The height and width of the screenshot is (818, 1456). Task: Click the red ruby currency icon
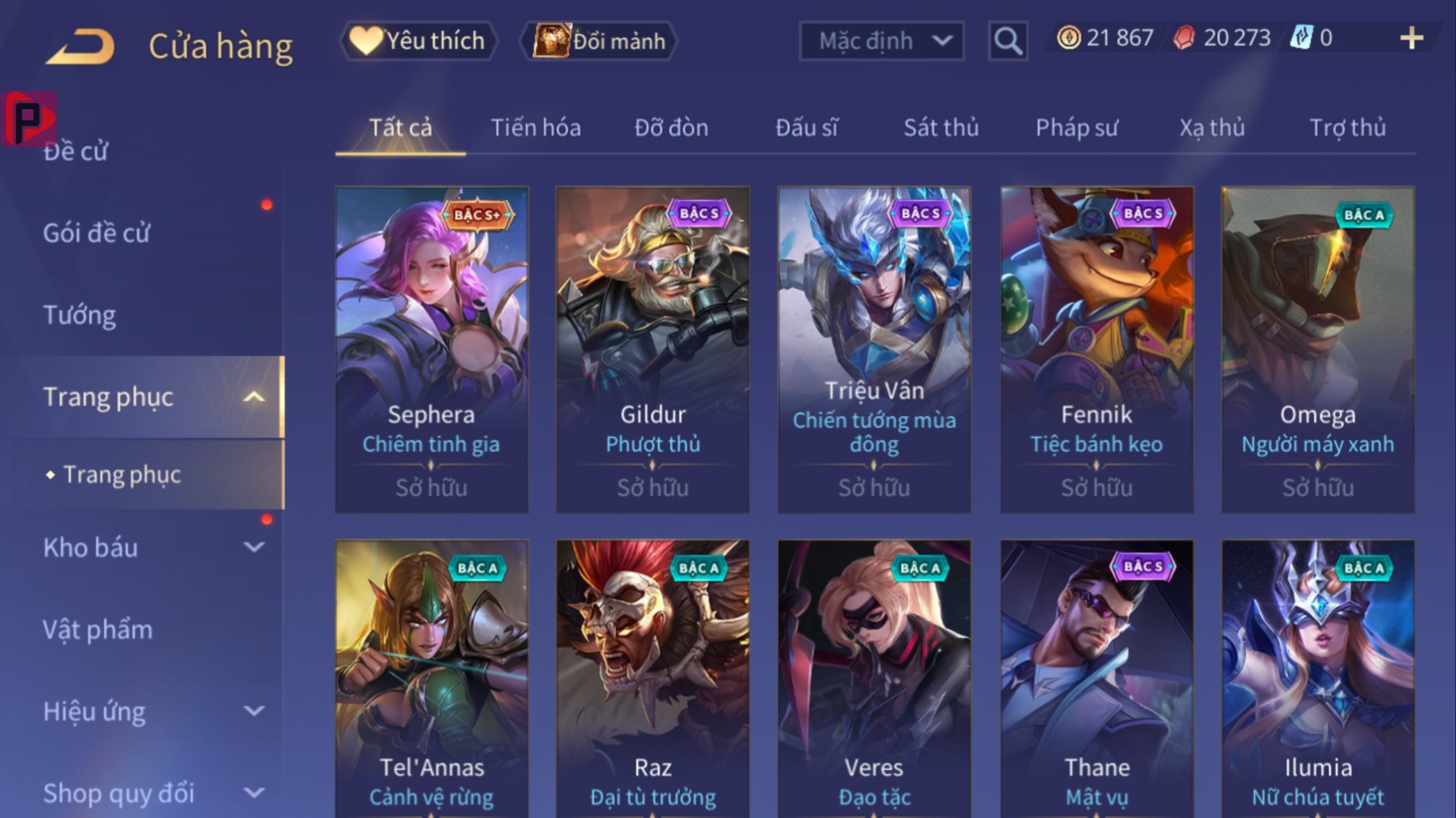1184,37
